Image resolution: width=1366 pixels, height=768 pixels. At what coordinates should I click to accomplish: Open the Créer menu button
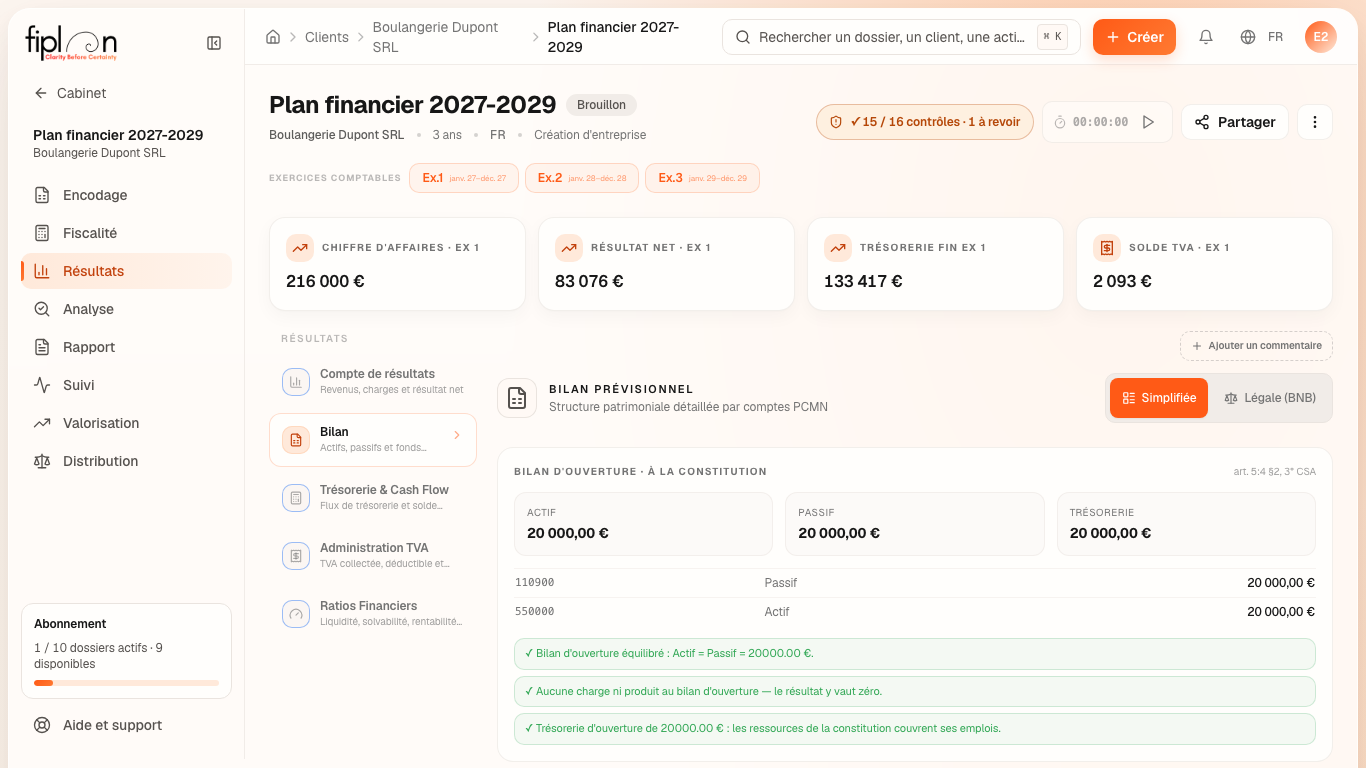pyautogui.click(x=1134, y=37)
